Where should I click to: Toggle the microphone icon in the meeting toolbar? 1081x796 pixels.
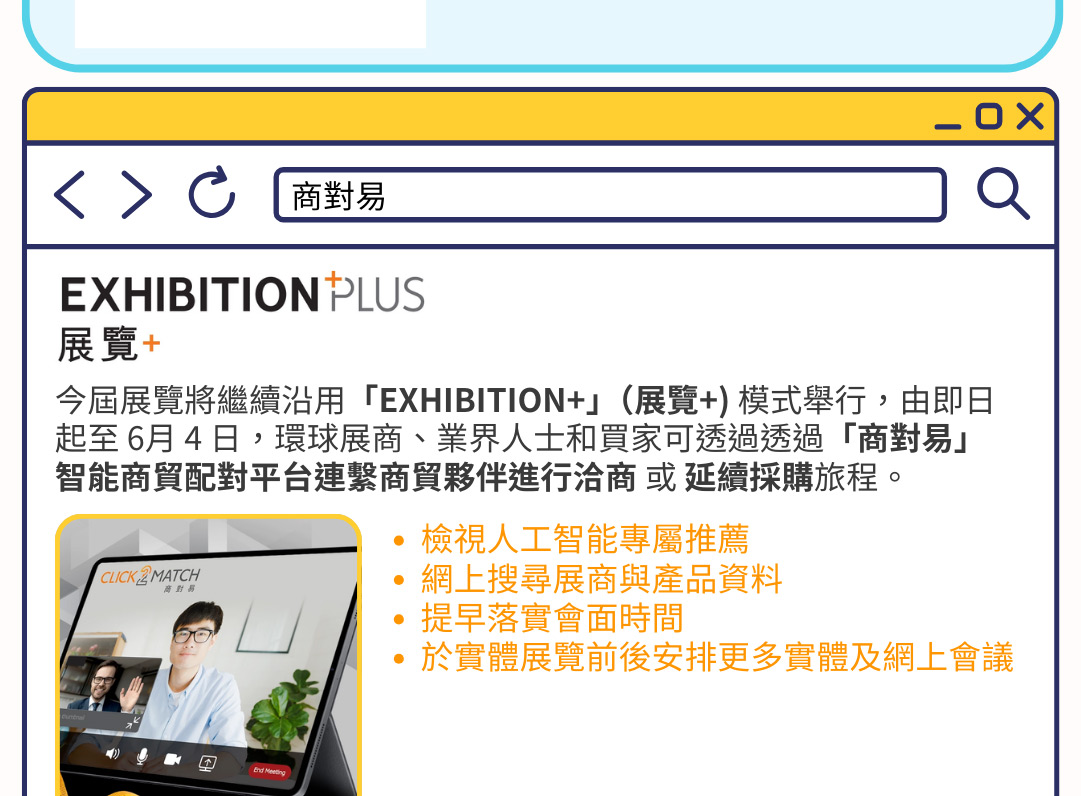(142, 756)
